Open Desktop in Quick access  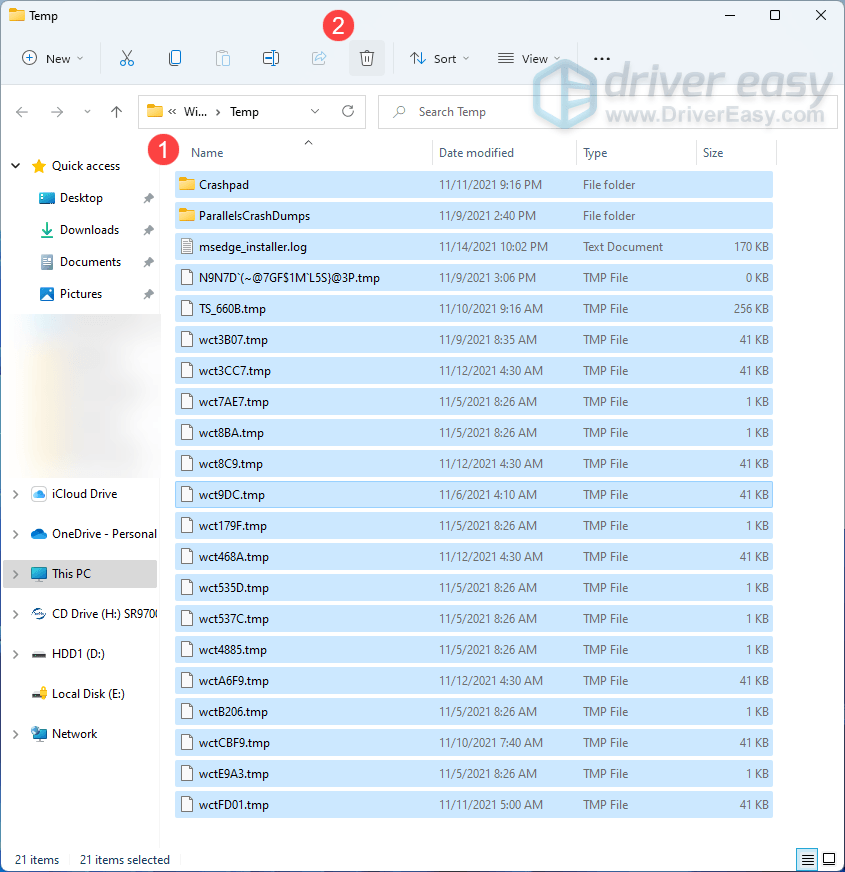pyautogui.click(x=81, y=198)
